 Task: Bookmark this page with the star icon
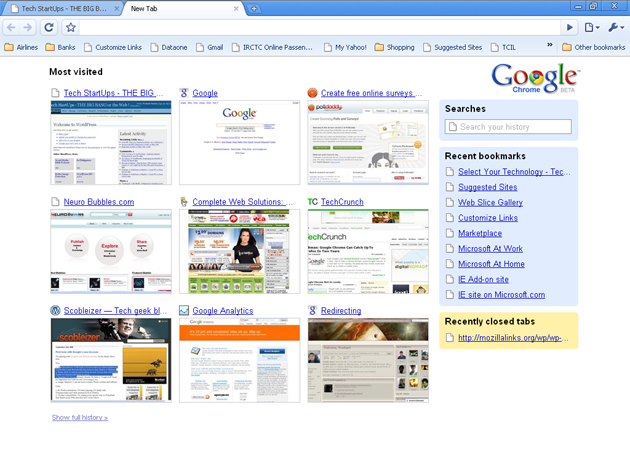[70, 27]
